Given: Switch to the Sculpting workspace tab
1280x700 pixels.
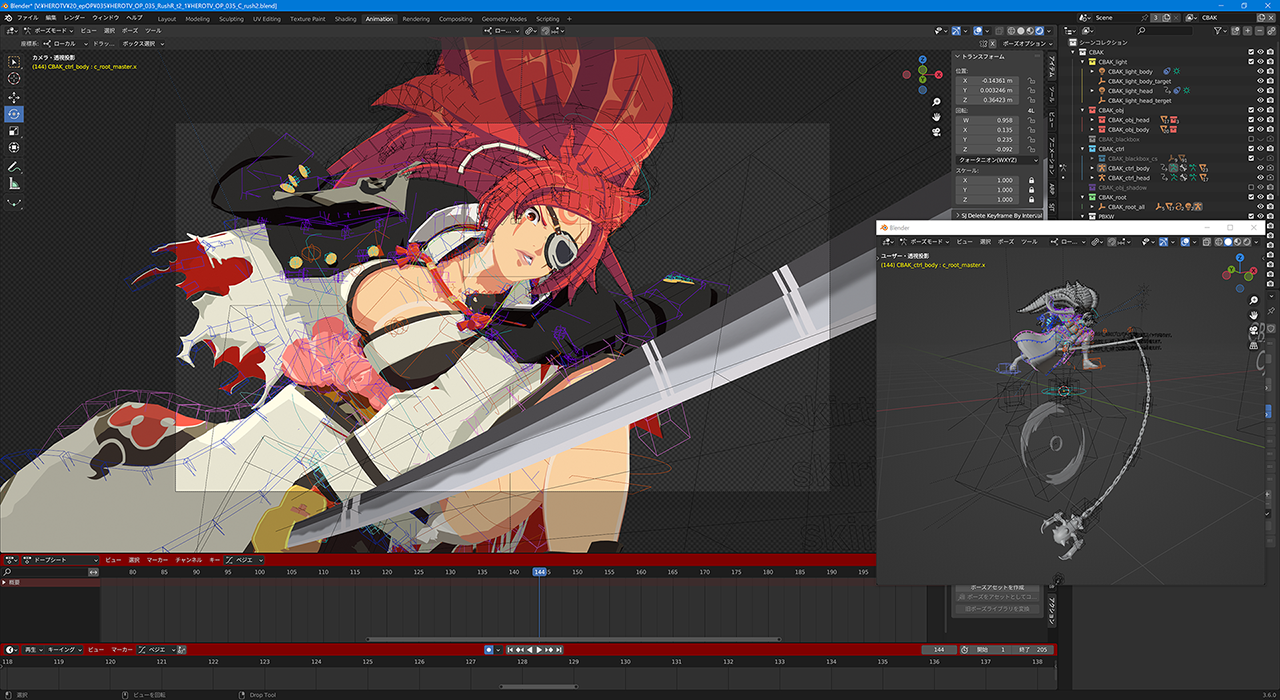Looking at the screenshot, I should coord(231,18).
